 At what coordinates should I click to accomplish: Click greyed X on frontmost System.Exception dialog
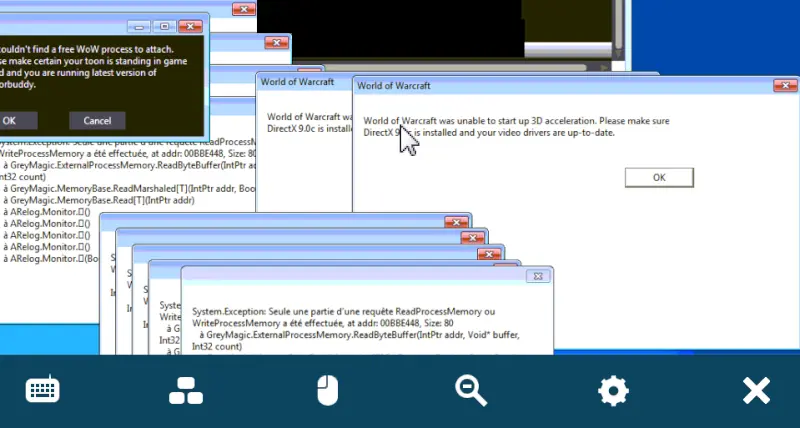(538, 276)
